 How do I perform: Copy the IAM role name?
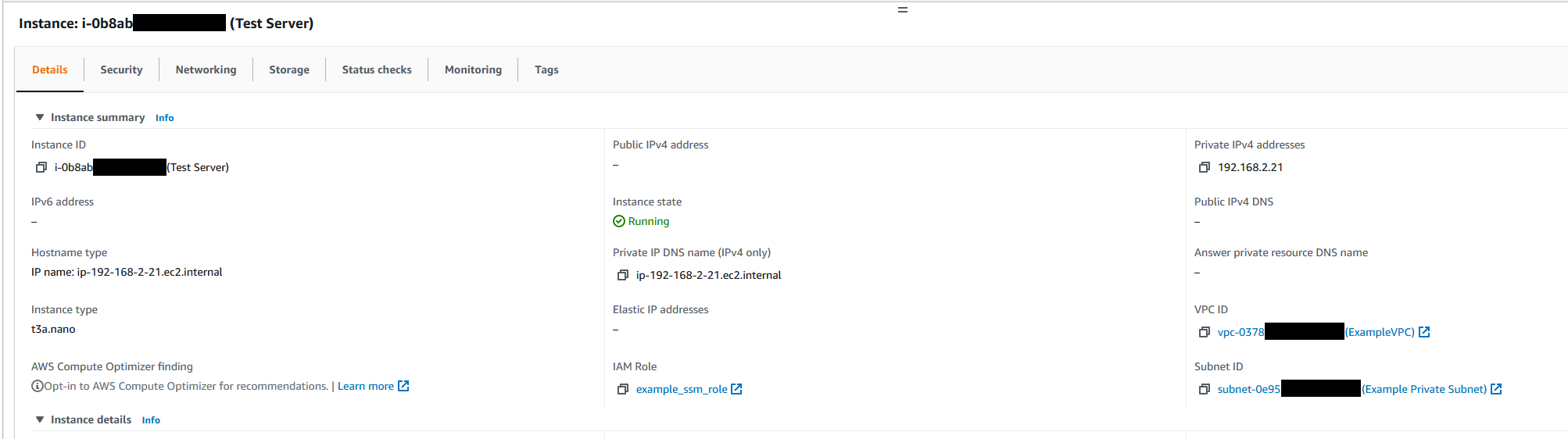tap(623, 389)
